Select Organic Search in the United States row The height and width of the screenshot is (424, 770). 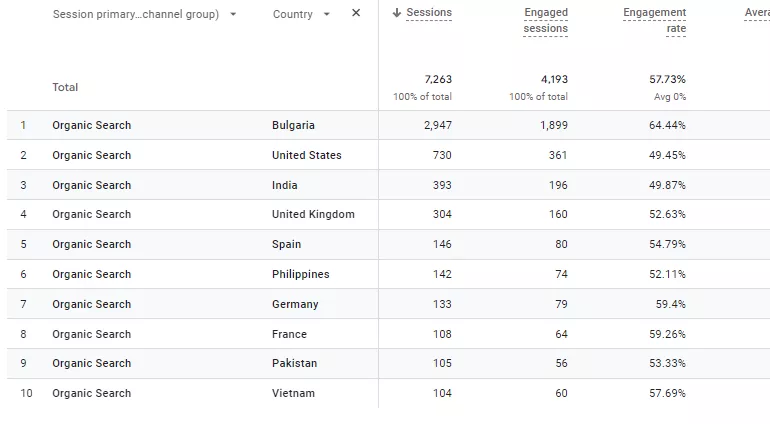92,155
